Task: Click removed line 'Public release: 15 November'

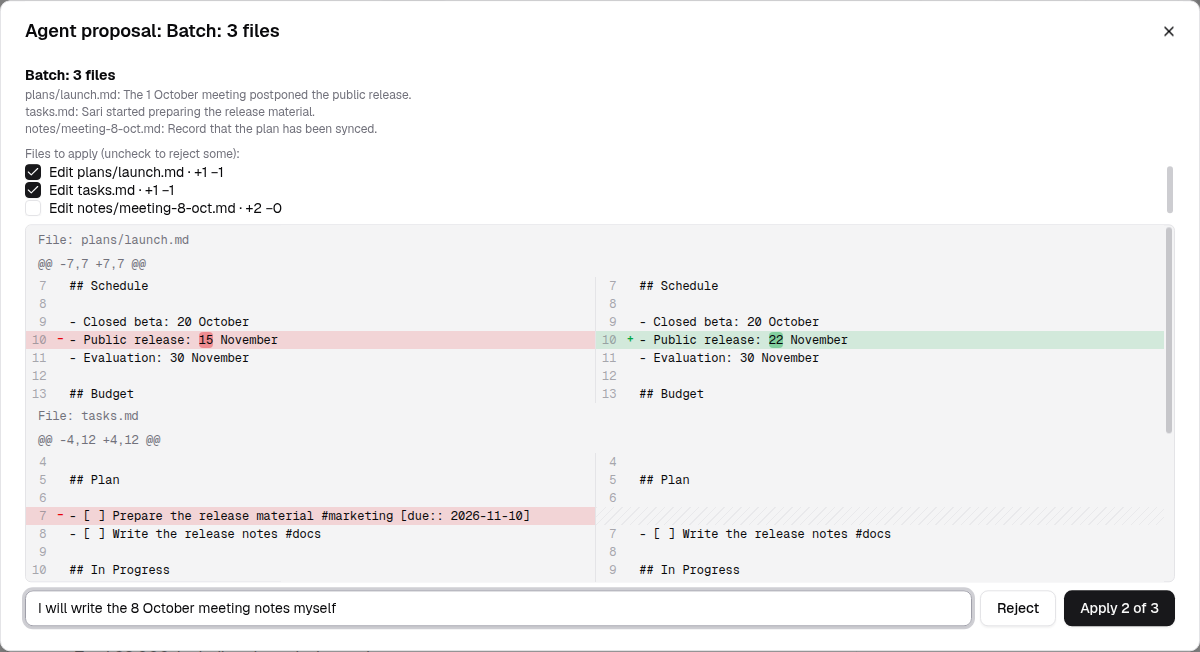Action: click(x=310, y=340)
